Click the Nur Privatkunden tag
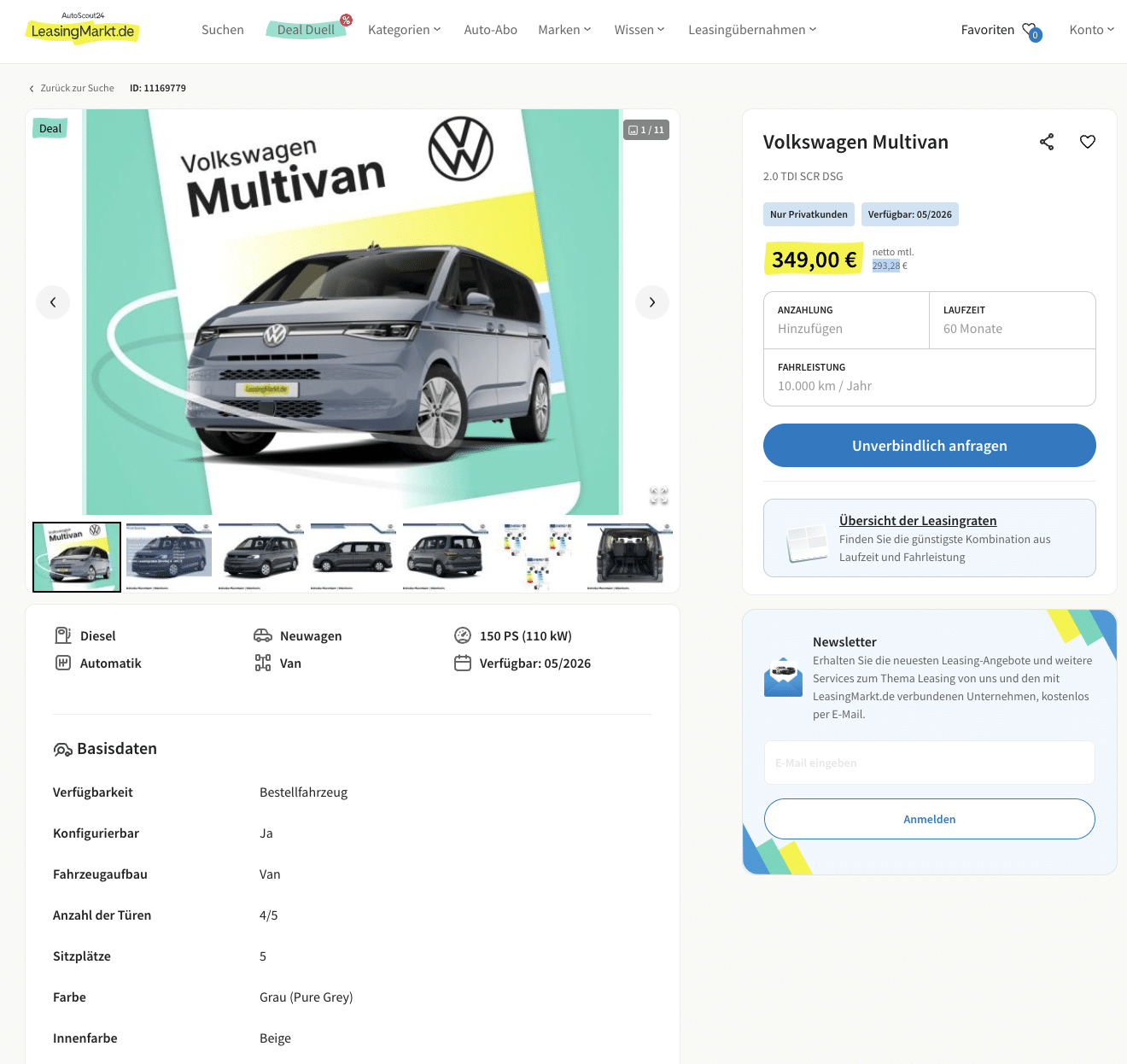This screenshot has width=1127, height=1064. (809, 214)
